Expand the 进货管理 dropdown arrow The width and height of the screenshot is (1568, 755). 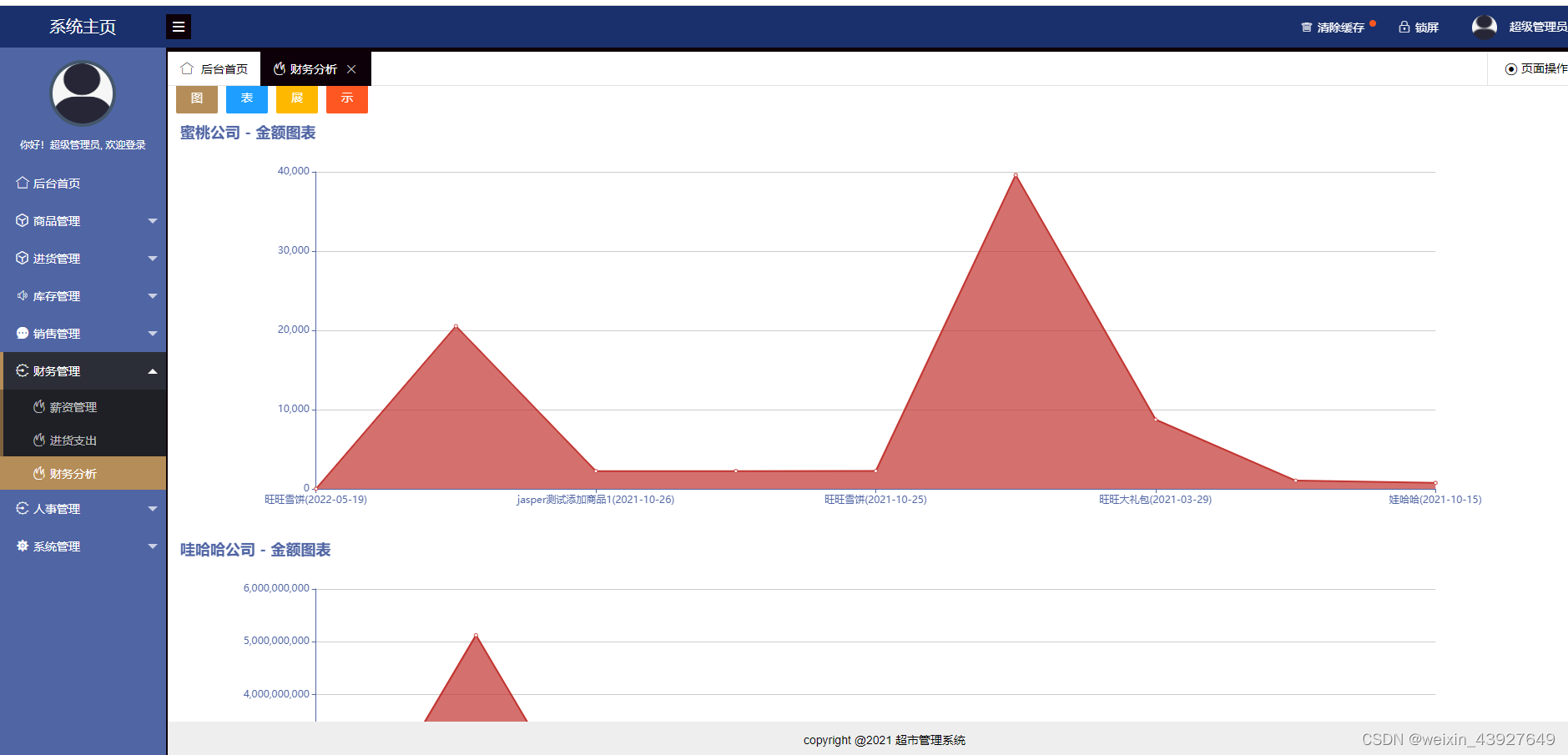(x=153, y=259)
